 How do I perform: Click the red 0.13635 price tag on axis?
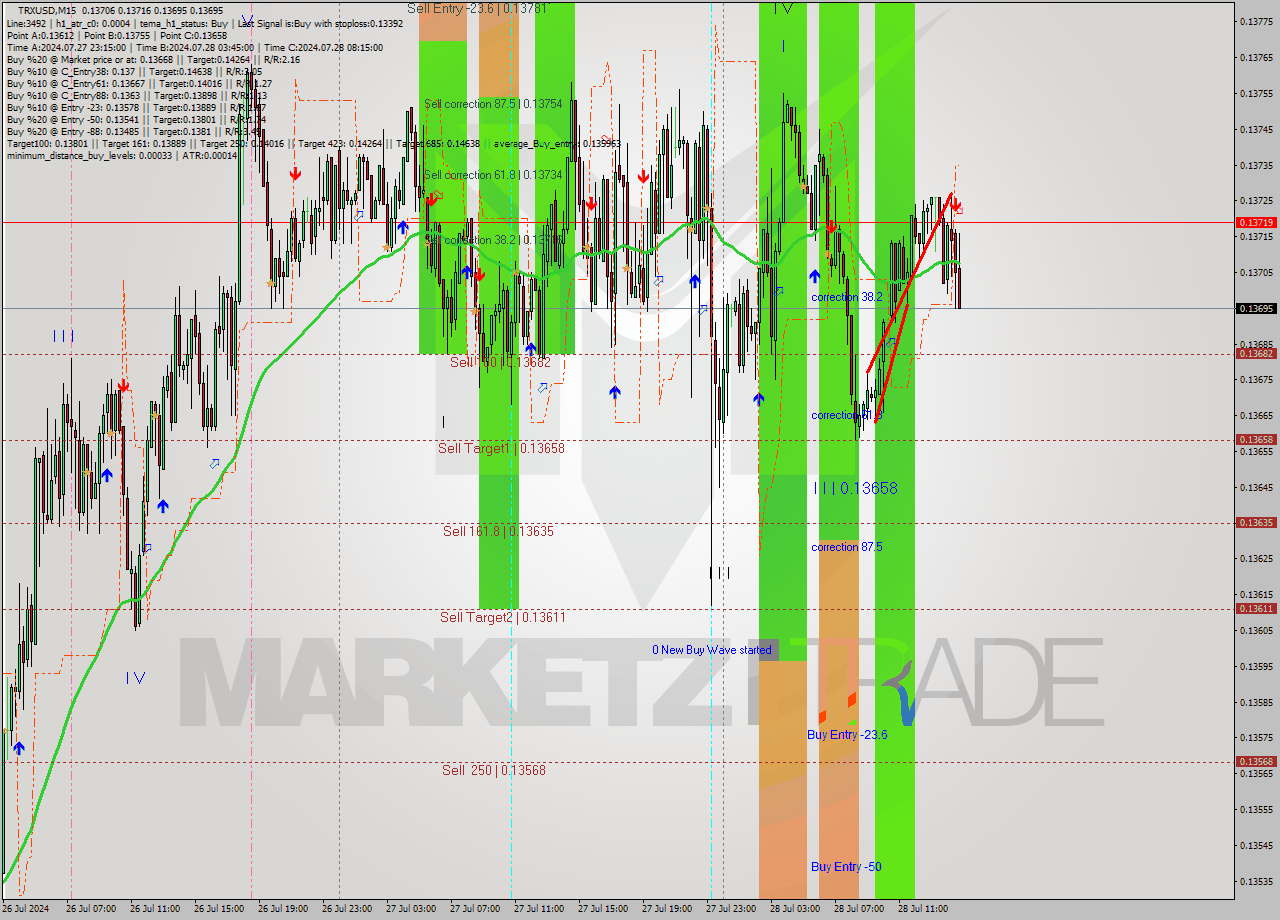pyautogui.click(x=1256, y=523)
